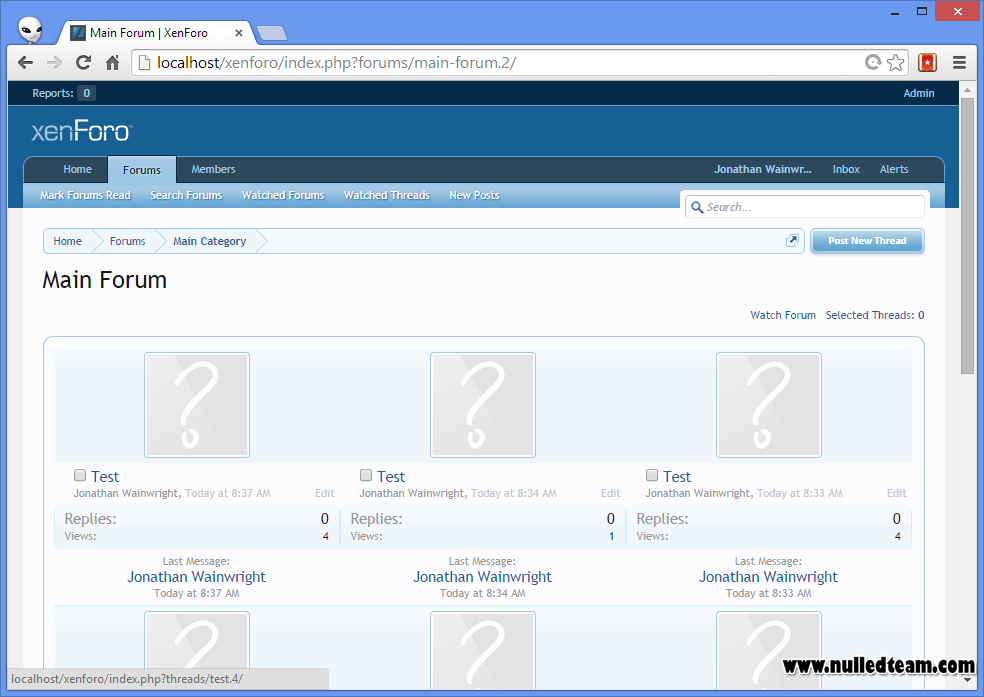Click the search magnifier icon
The image size is (984, 697).
[x=697, y=207]
